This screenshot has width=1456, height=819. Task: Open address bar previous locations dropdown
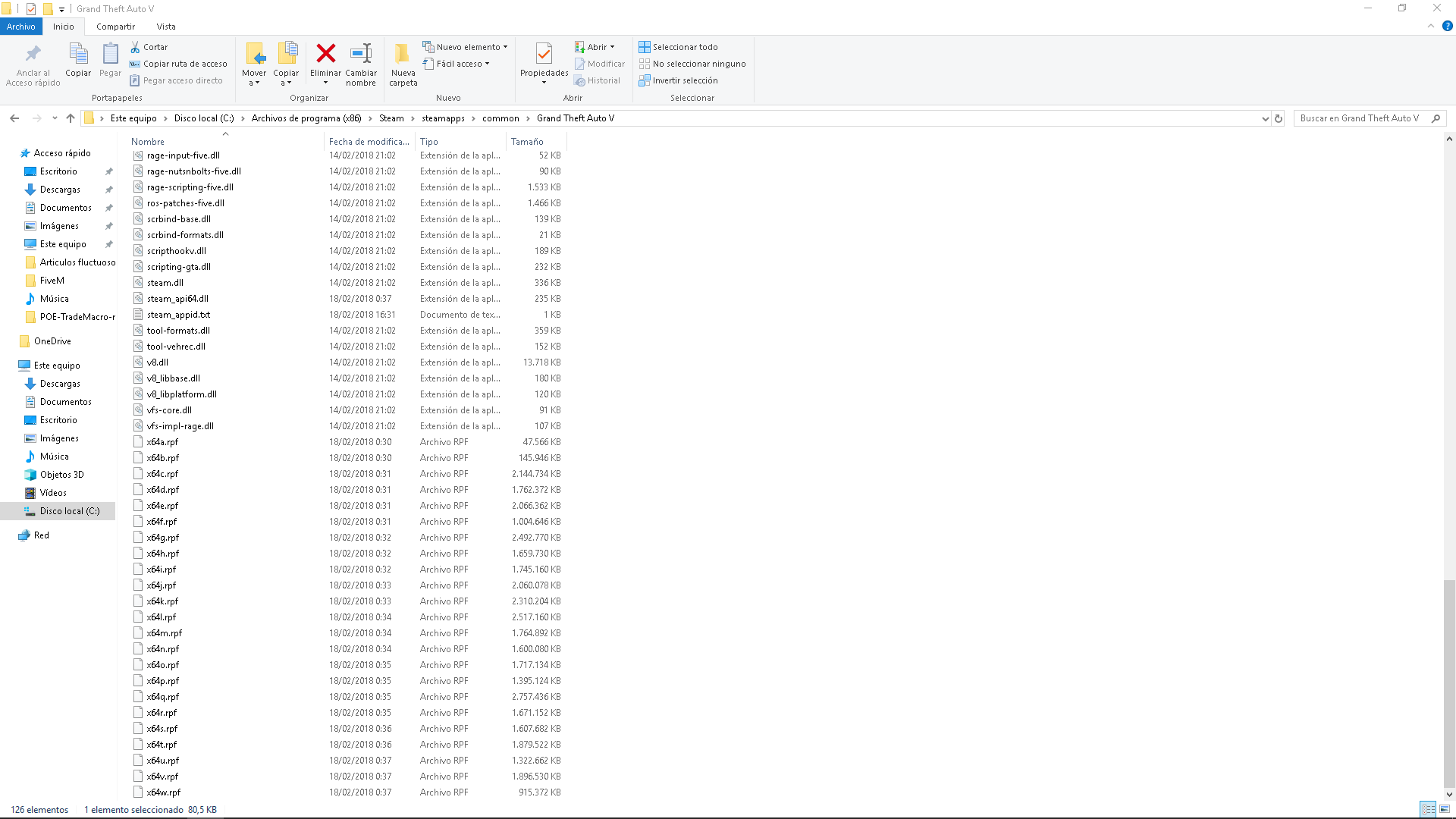(x=1265, y=118)
